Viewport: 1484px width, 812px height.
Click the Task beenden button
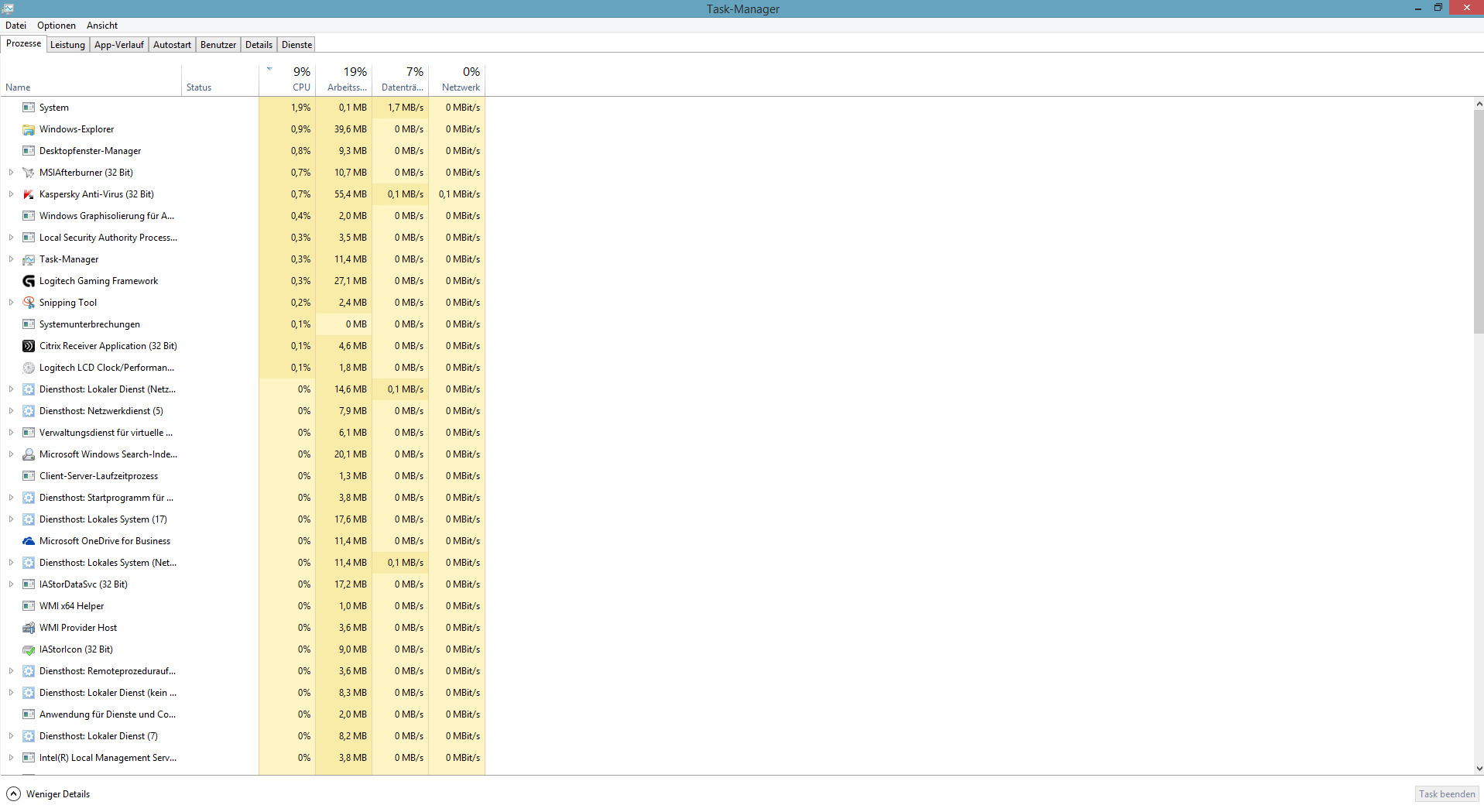(1447, 793)
